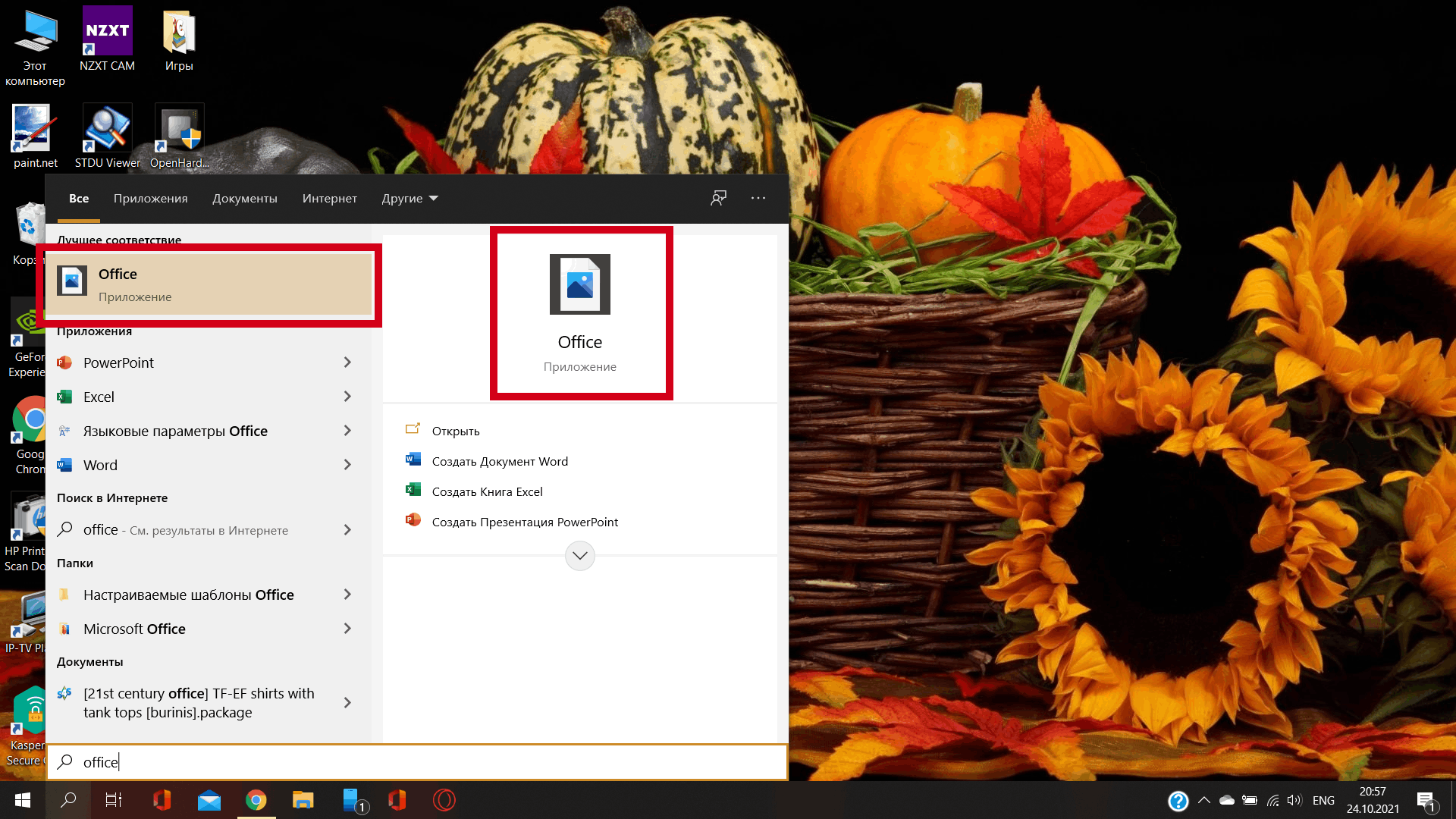
Task: Switch to Все tab
Action: 79,199
